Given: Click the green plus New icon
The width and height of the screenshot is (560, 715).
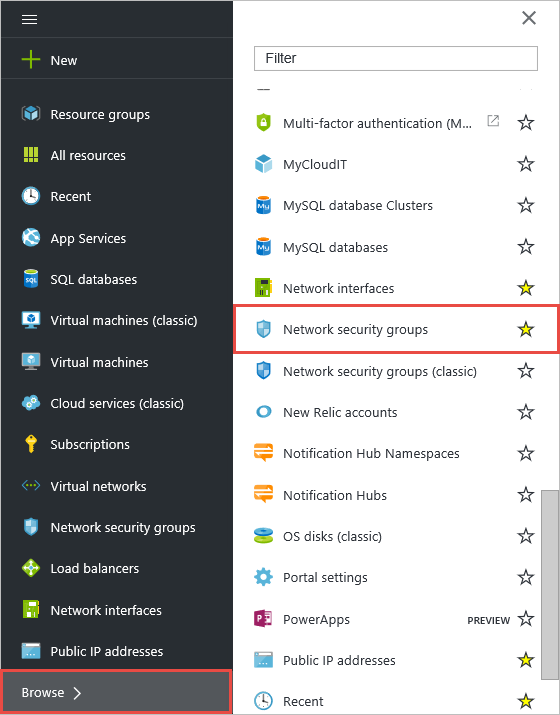Looking at the screenshot, I should [x=31, y=60].
